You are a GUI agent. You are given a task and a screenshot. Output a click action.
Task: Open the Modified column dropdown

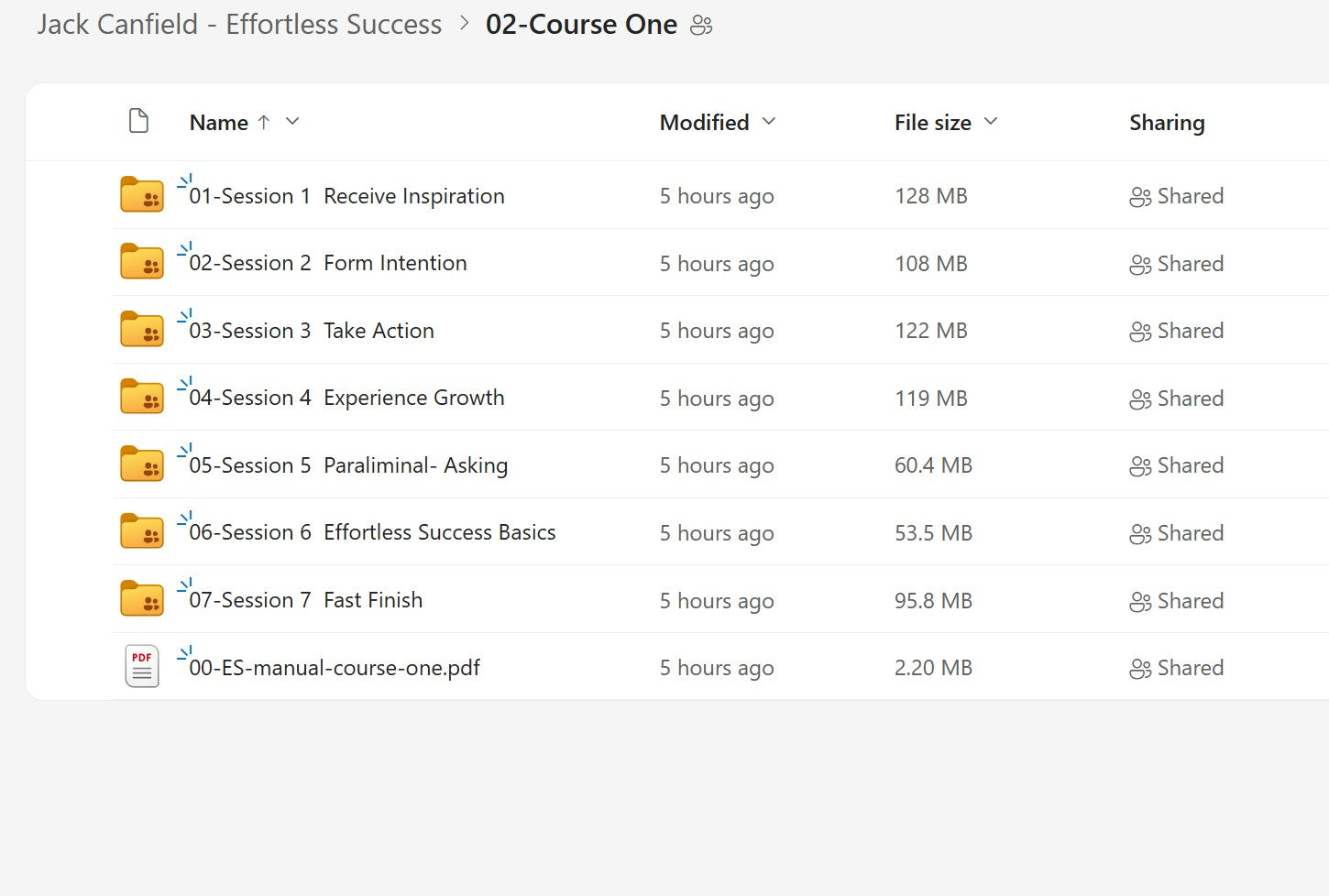769,121
